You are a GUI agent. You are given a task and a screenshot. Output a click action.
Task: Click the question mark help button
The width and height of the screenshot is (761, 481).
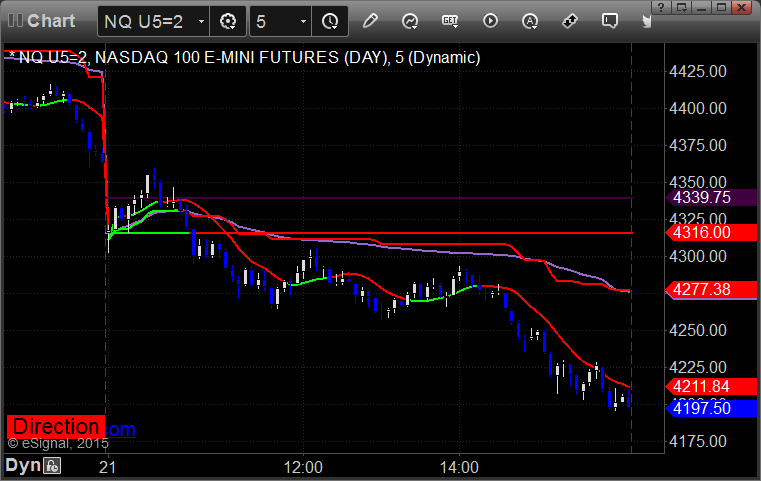[661, 7]
